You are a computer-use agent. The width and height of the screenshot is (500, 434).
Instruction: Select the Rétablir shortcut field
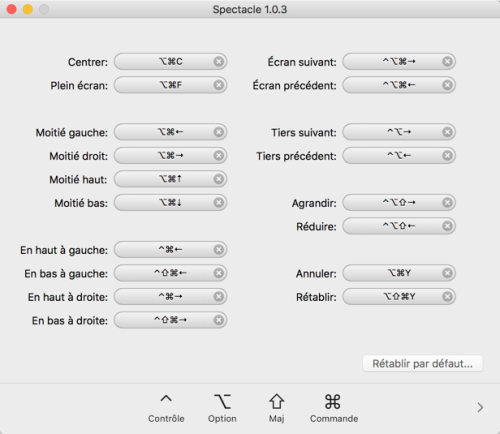pyautogui.click(x=399, y=297)
